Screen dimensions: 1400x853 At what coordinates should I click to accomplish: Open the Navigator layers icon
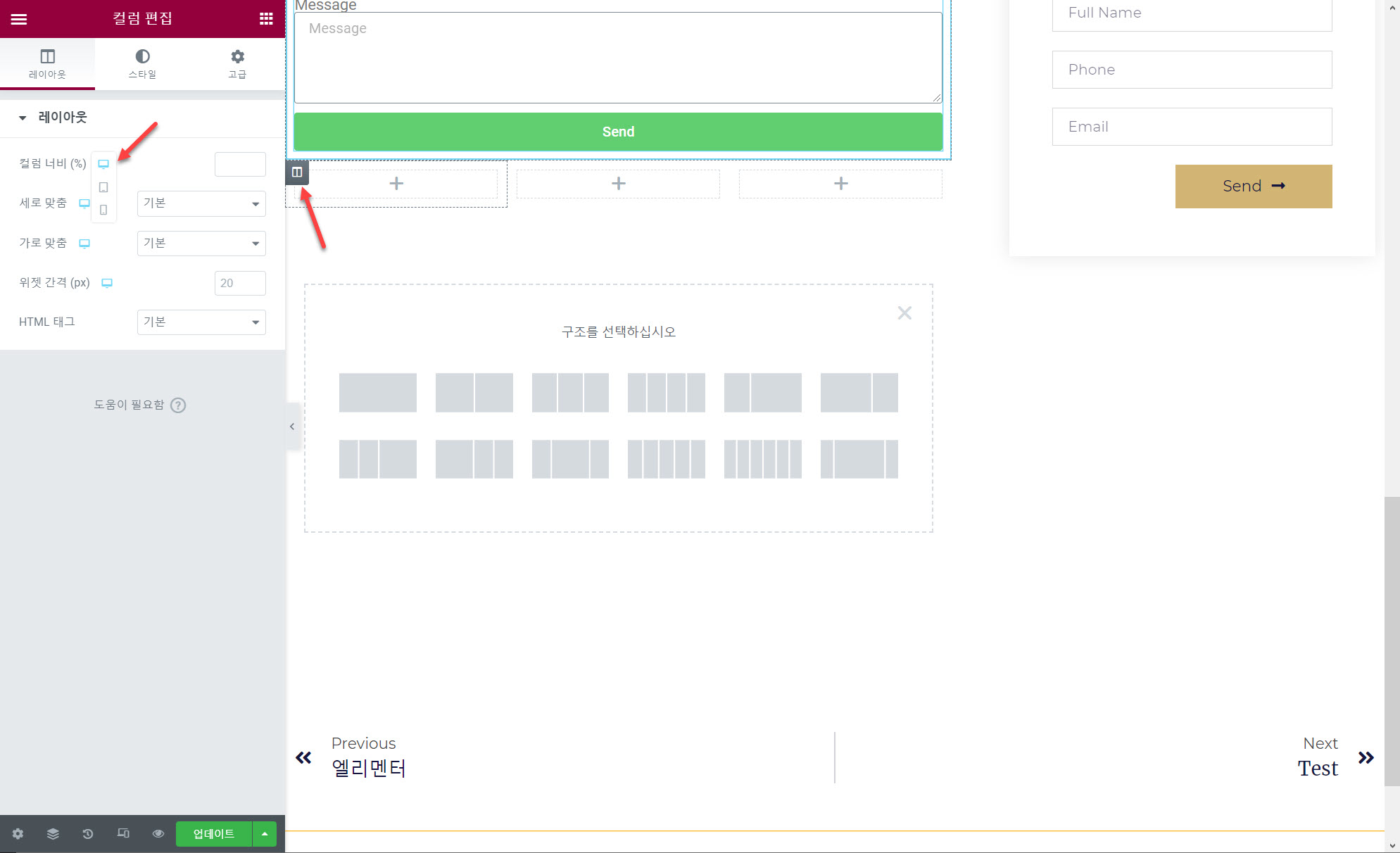(x=53, y=834)
